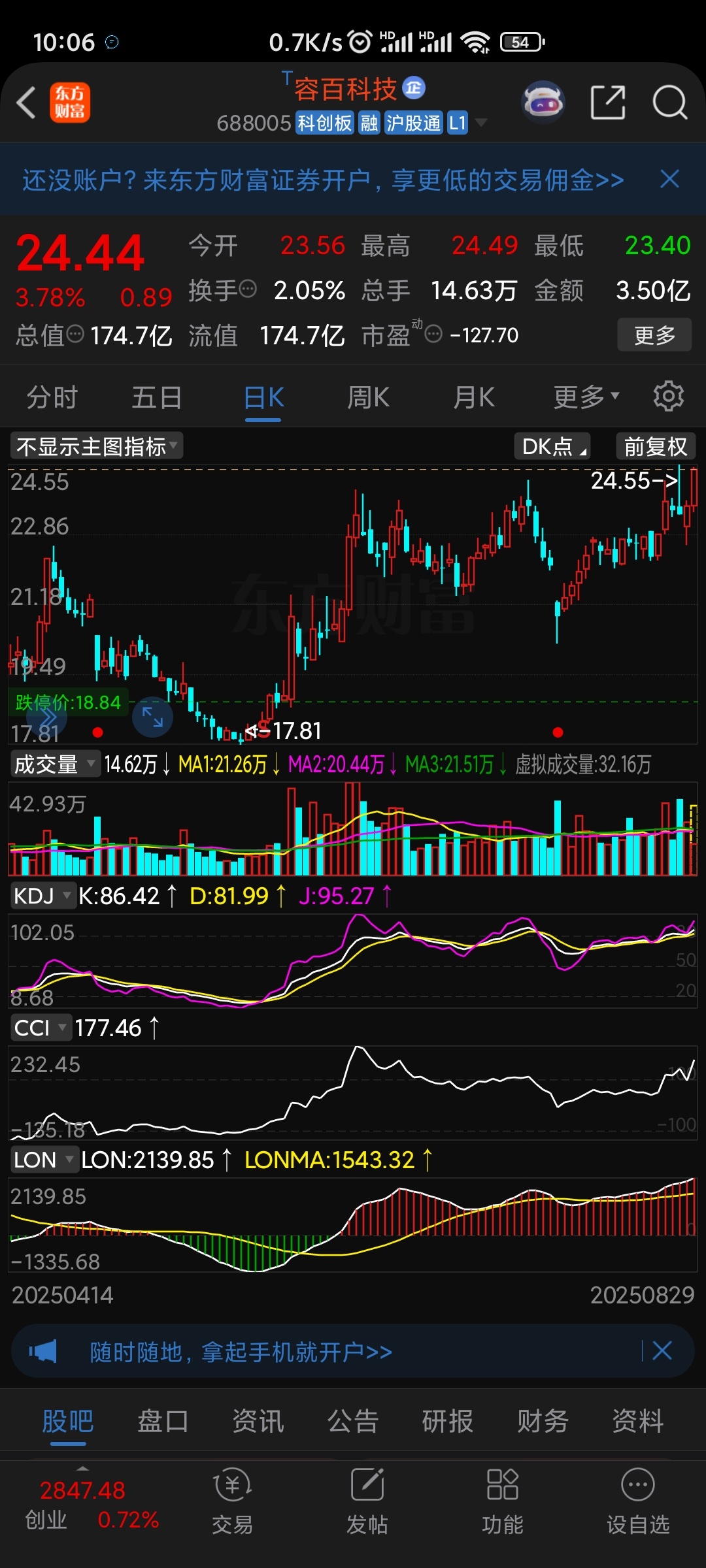Viewport: 706px width, 1568px height.
Task: Tap the enterprise badge next to stock name
Action: coord(414,88)
